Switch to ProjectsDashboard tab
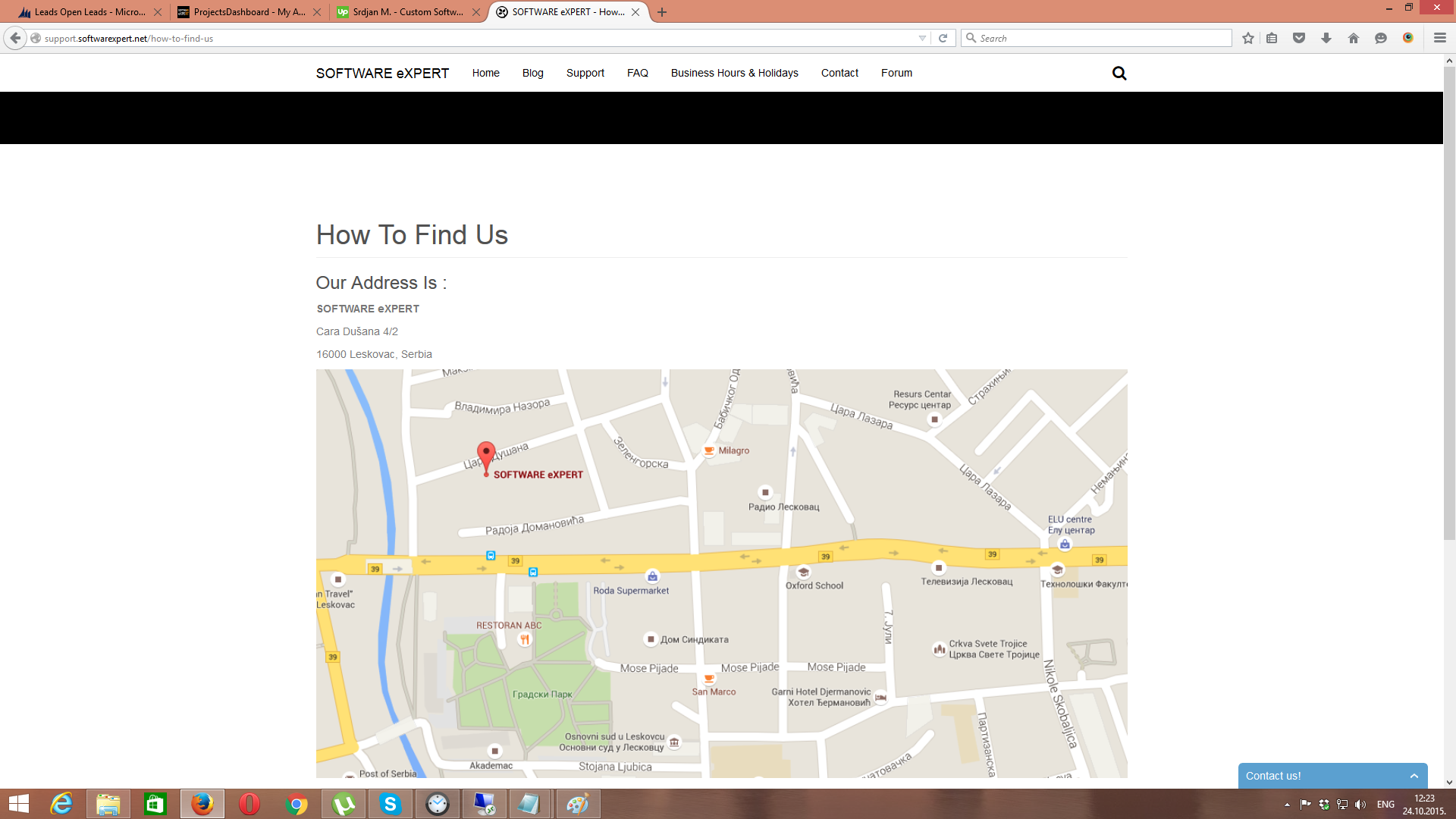 (249, 12)
